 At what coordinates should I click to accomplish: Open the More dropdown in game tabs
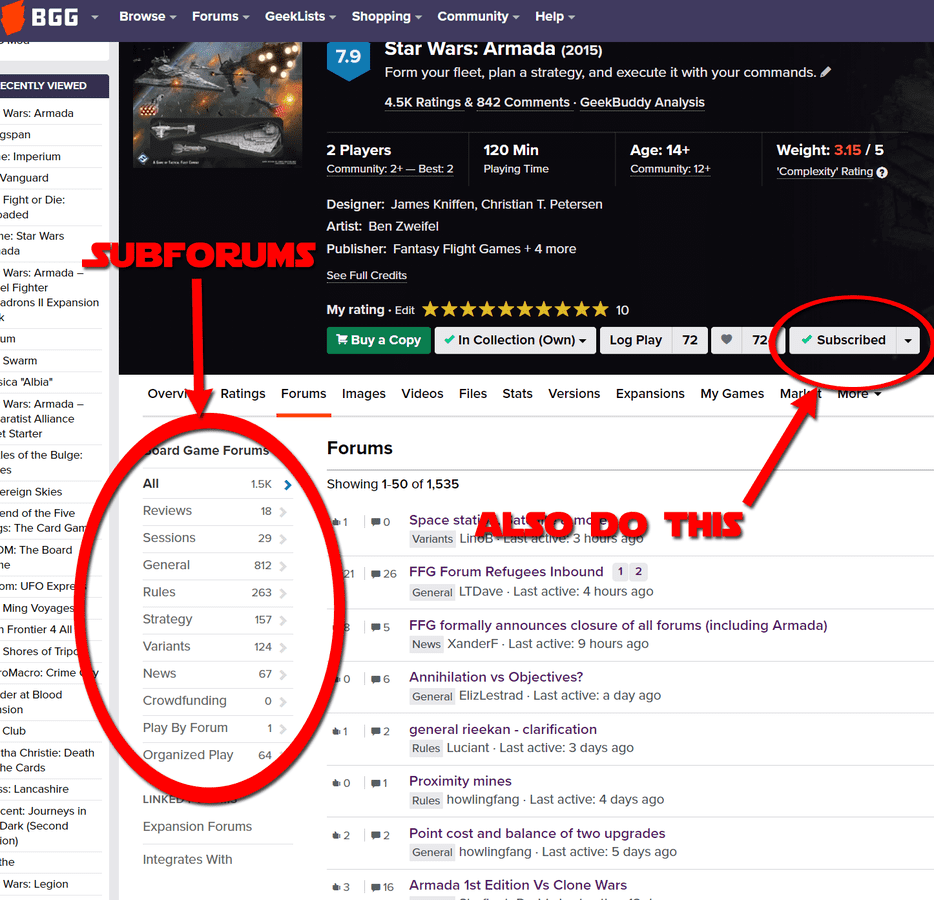[x=859, y=394]
